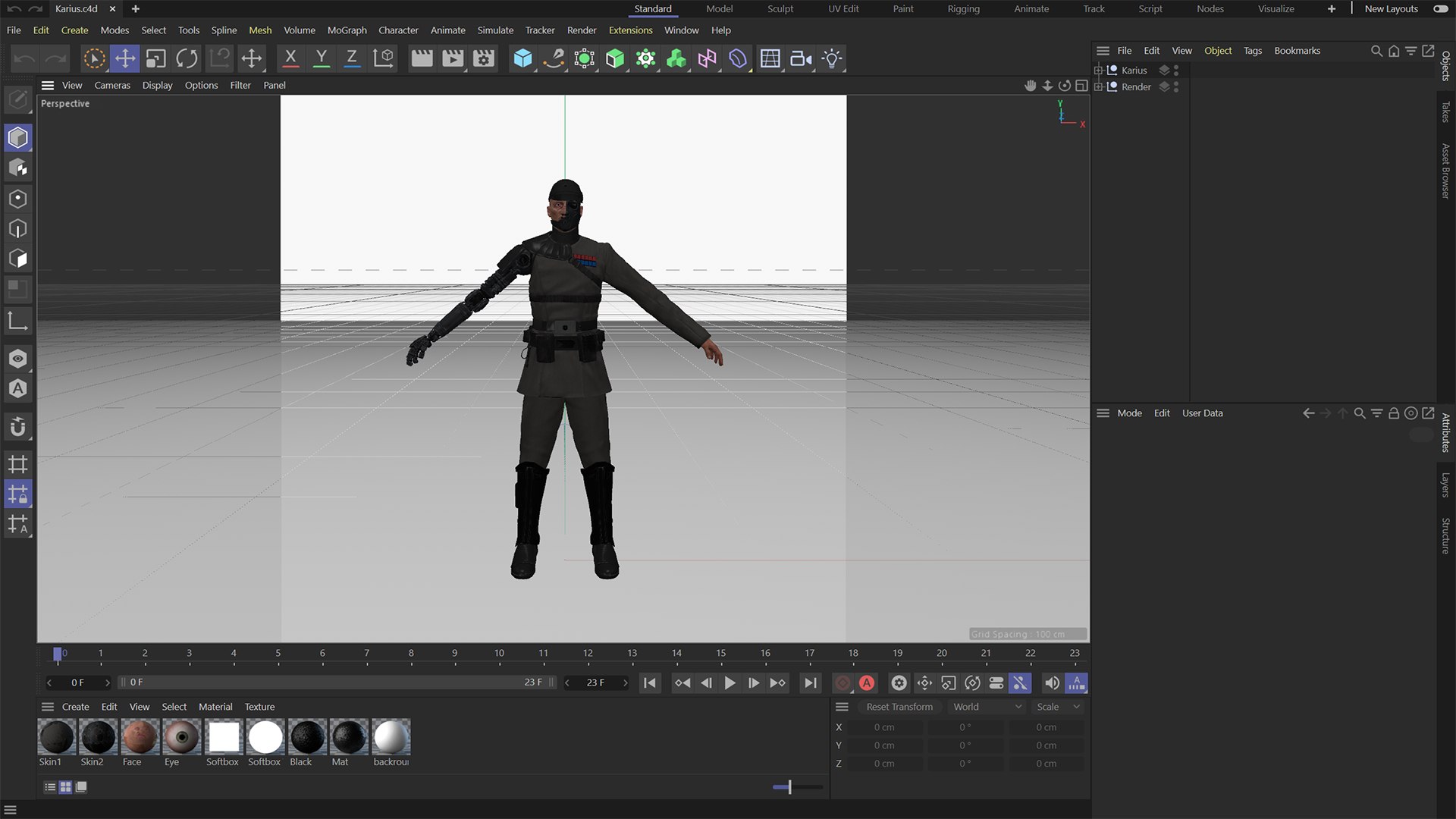
Task: Toggle New Layouts switch
Action: (1440, 9)
